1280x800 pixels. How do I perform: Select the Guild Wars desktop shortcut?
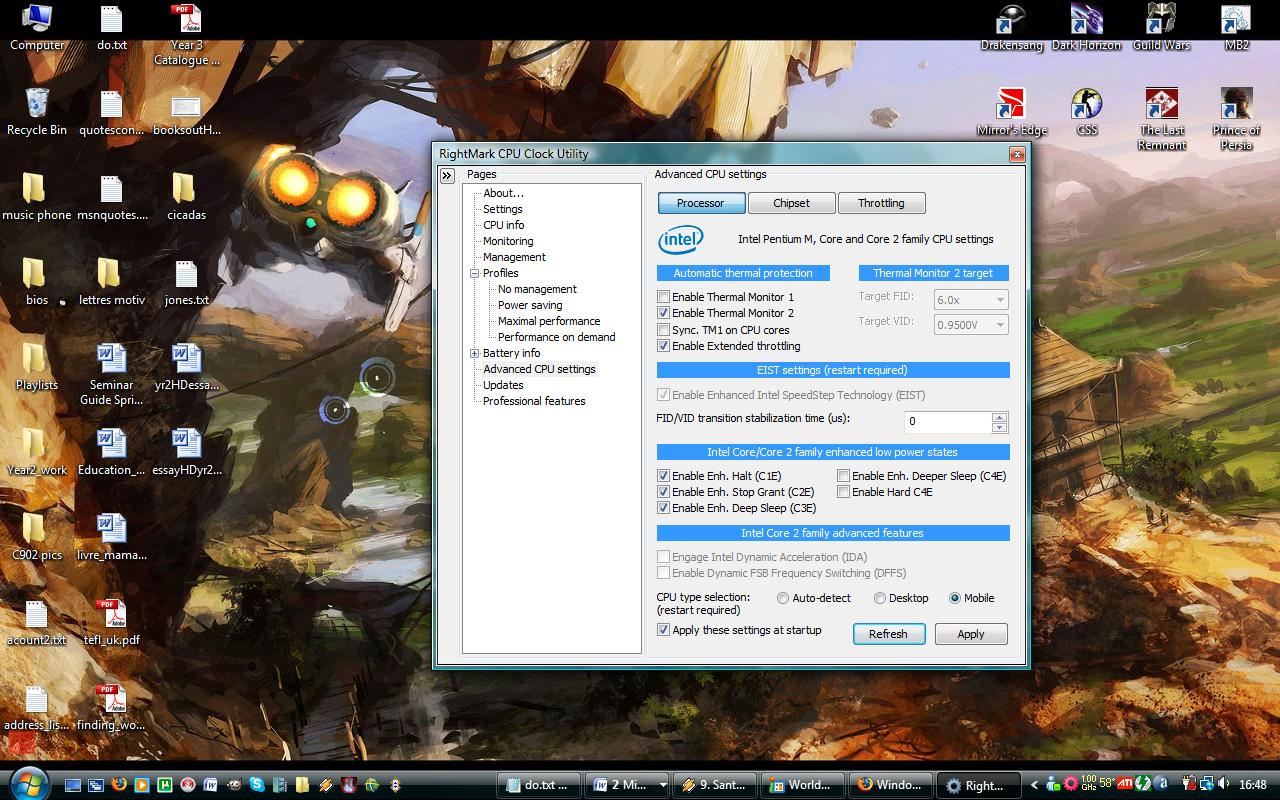1161,27
